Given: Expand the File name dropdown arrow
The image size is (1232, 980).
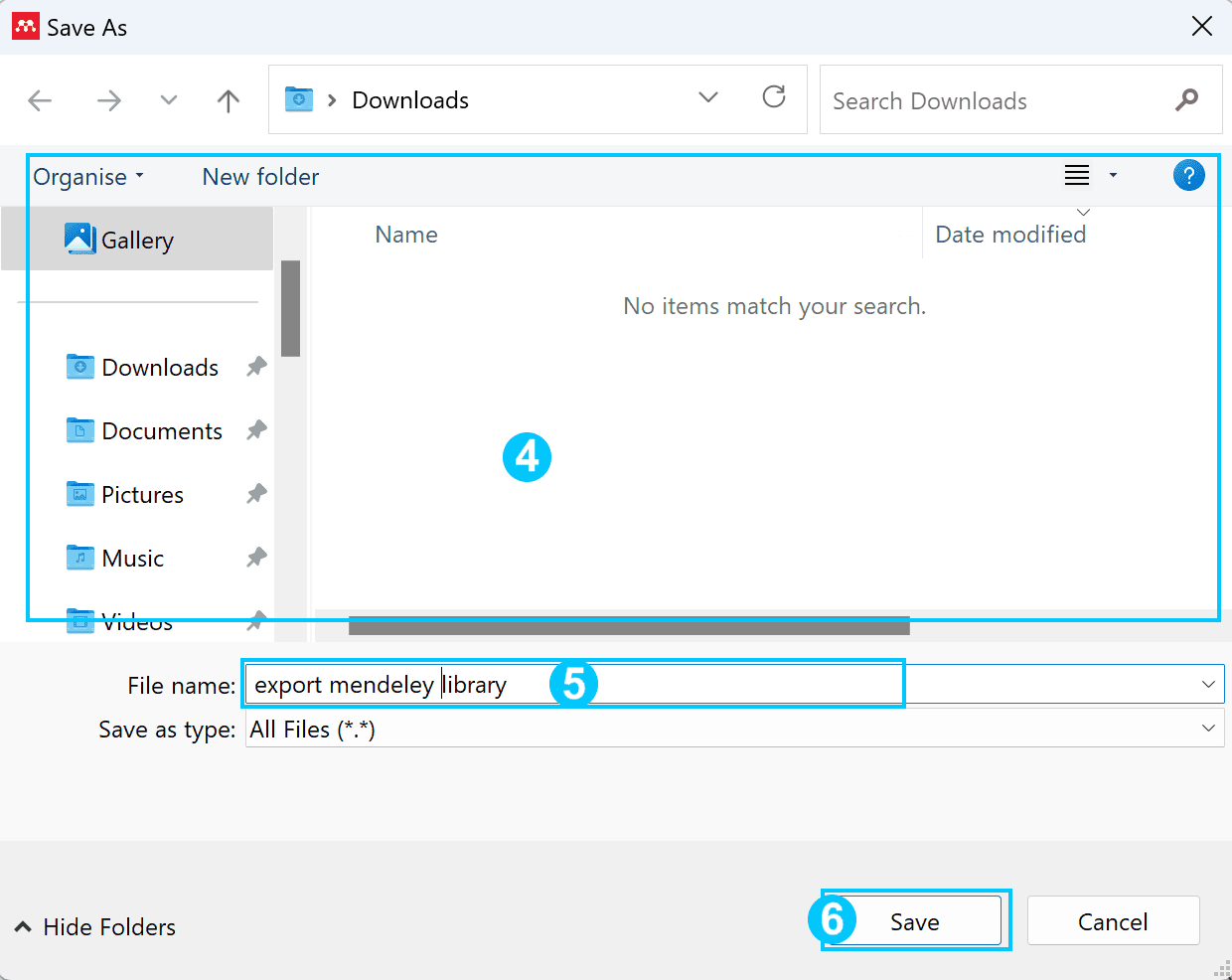Looking at the screenshot, I should coord(1208,685).
